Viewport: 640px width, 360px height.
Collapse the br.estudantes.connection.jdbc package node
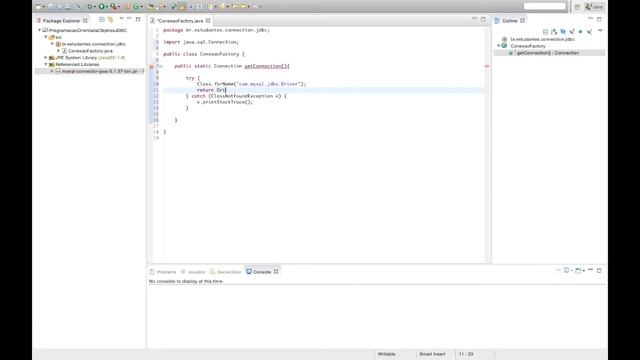coord(52,44)
